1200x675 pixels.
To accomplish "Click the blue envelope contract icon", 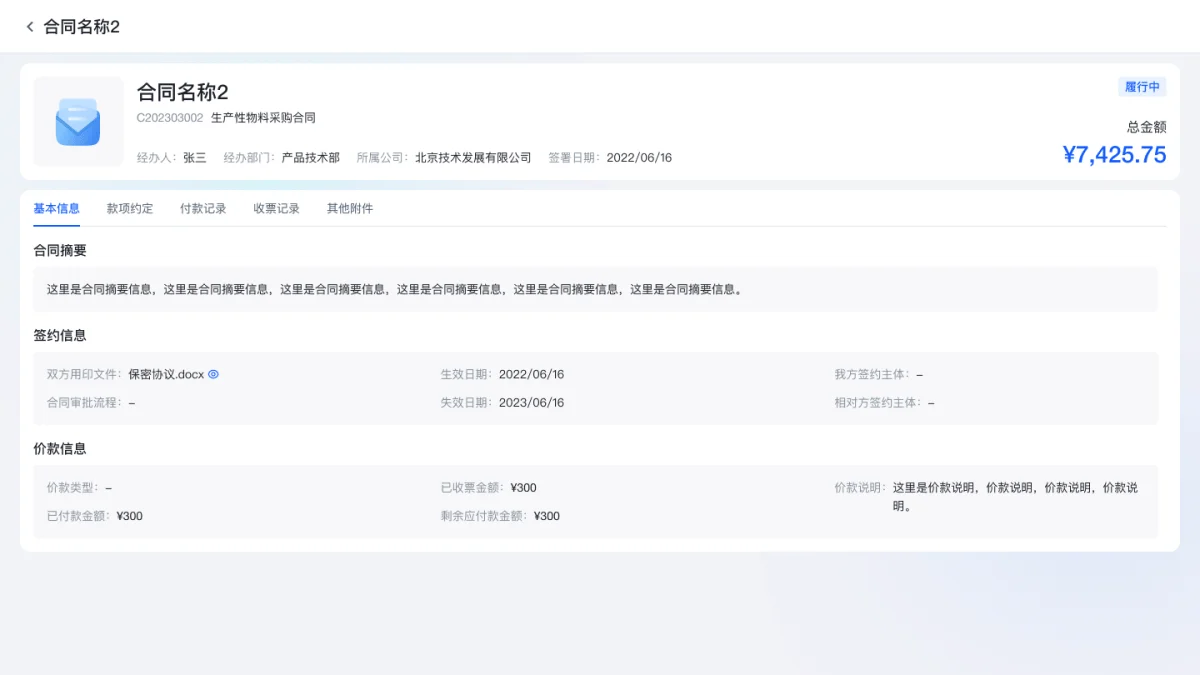I will (78, 122).
